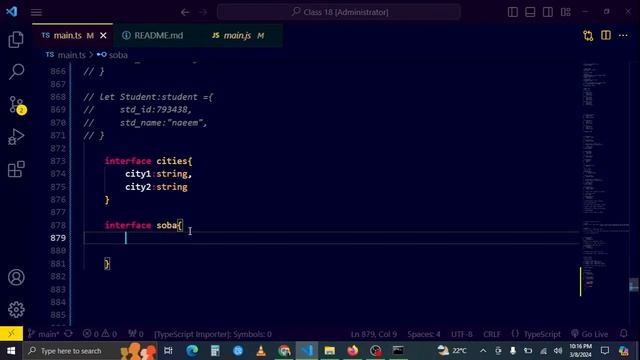Open Firefox from the taskbar
This screenshot has width=640, height=360.
(x=353, y=351)
